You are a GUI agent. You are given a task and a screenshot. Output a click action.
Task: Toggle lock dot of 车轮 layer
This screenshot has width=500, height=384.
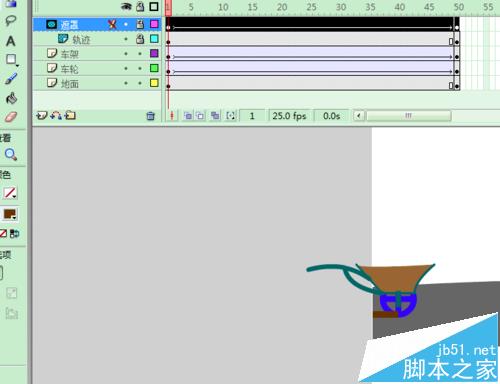point(140,68)
